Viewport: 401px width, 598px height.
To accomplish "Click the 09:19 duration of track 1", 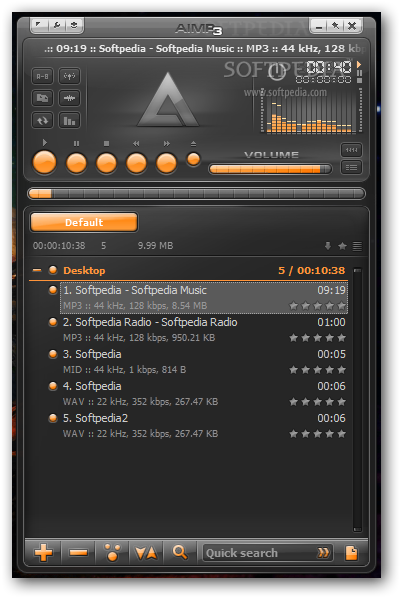I will [x=331, y=290].
